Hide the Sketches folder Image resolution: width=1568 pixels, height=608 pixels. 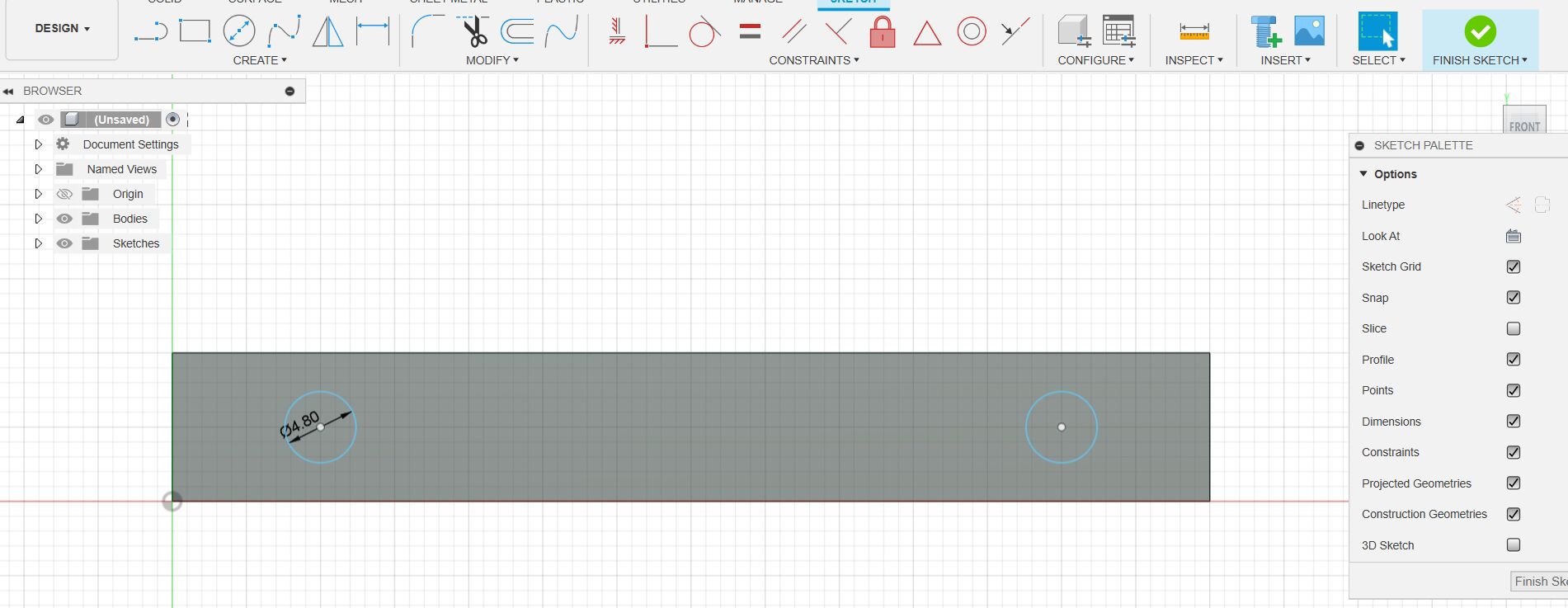(x=64, y=243)
